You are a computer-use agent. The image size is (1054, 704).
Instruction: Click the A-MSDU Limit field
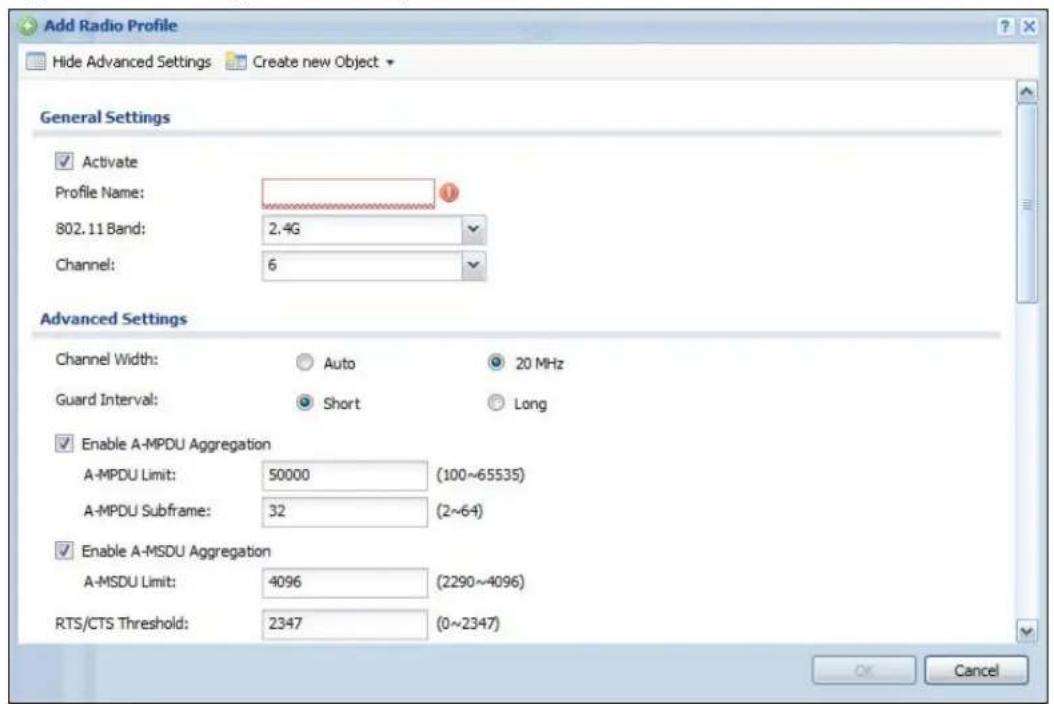pos(344,582)
